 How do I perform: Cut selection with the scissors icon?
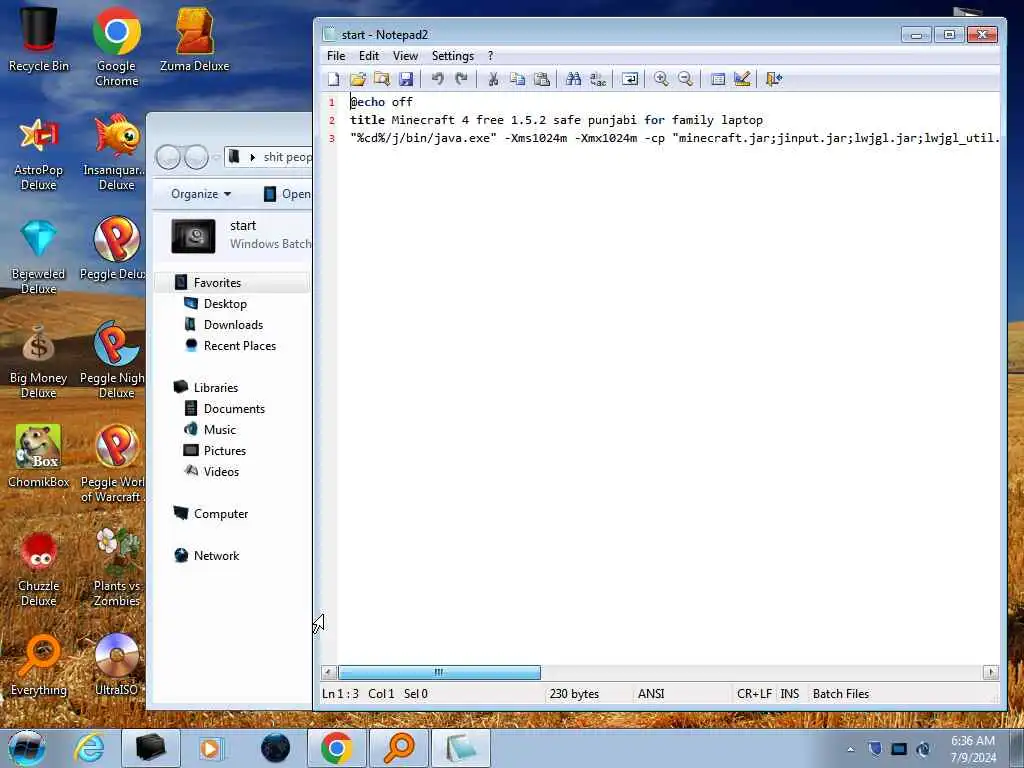click(494, 80)
